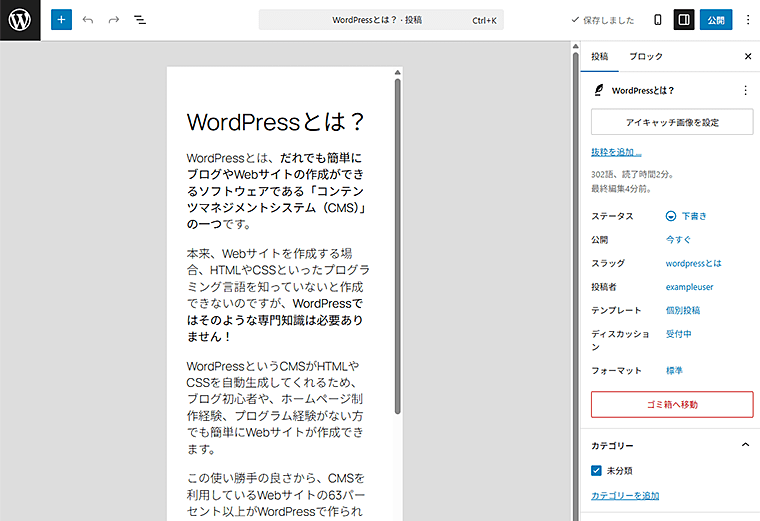Image resolution: width=760 pixels, height=521 pixels.
Task: Redo the last undone change
Action: [114, 20]
